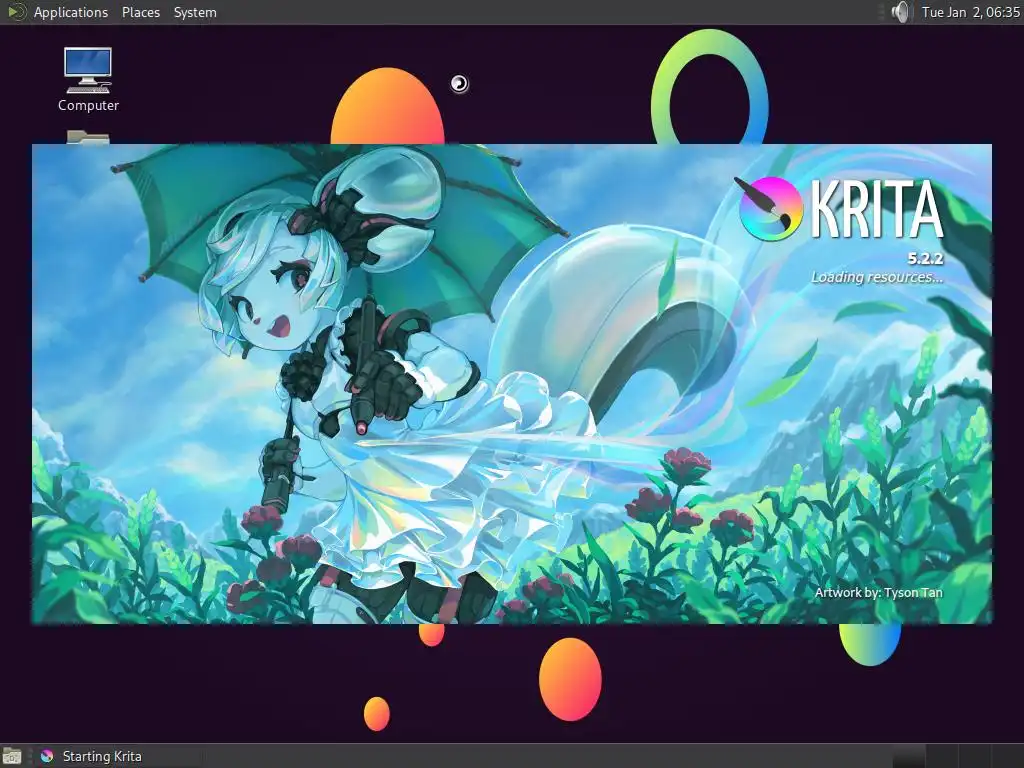Open the System menu

pos(195,12)
